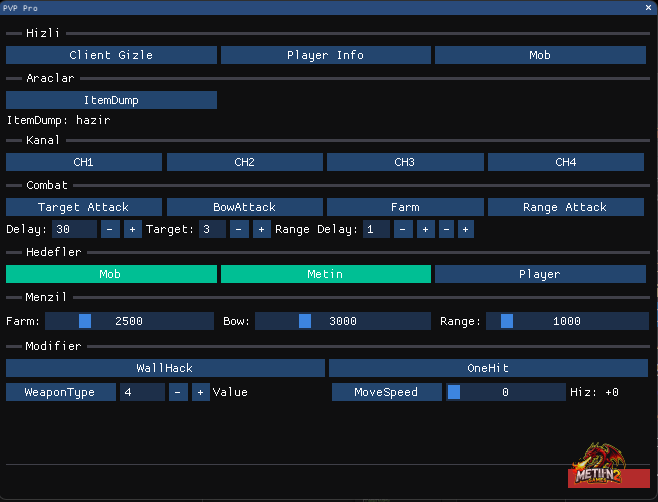Click the Client Gizle button
This screenshot has width=658, height=502.
(x=111, y=55)
